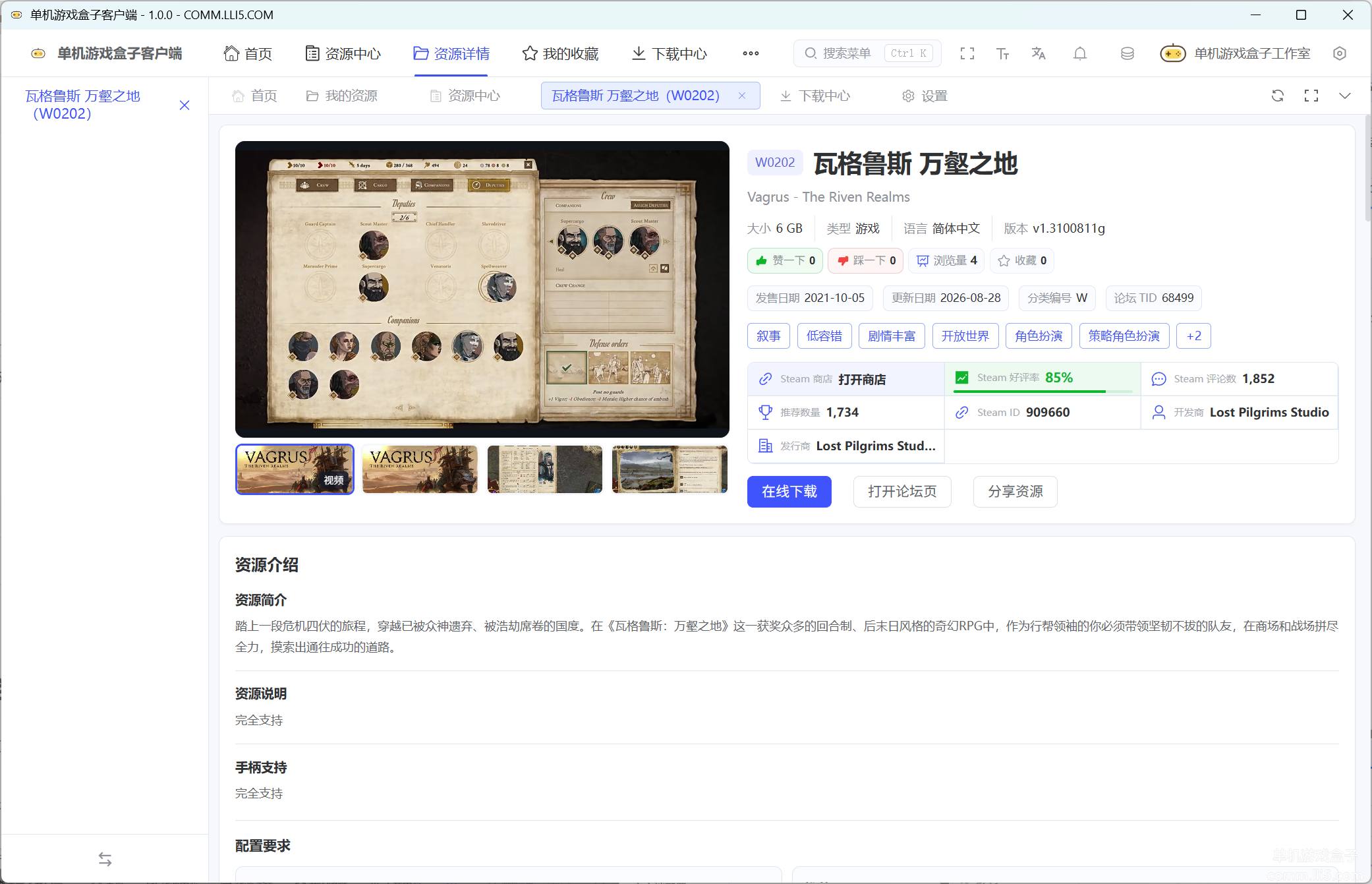Click the Steam 好评率 85% progress bar

pos(1043,392)
